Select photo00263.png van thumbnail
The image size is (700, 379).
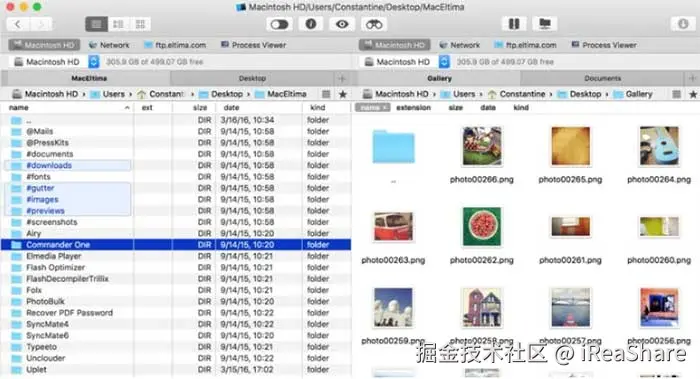[x=393, y=226]
